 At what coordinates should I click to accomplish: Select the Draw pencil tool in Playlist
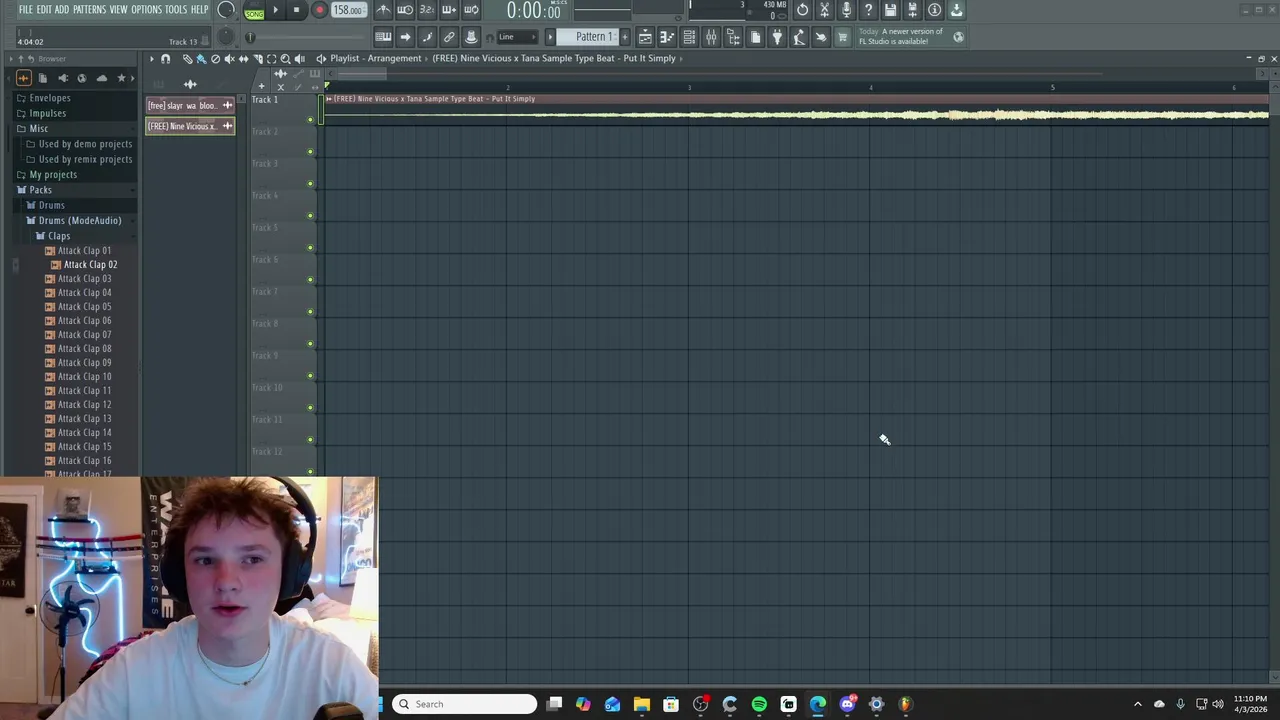[188, 59]
